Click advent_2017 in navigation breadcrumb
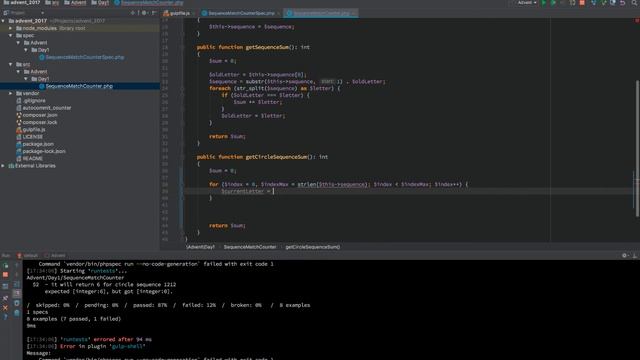The image size is (640, 360). (22, 3)
